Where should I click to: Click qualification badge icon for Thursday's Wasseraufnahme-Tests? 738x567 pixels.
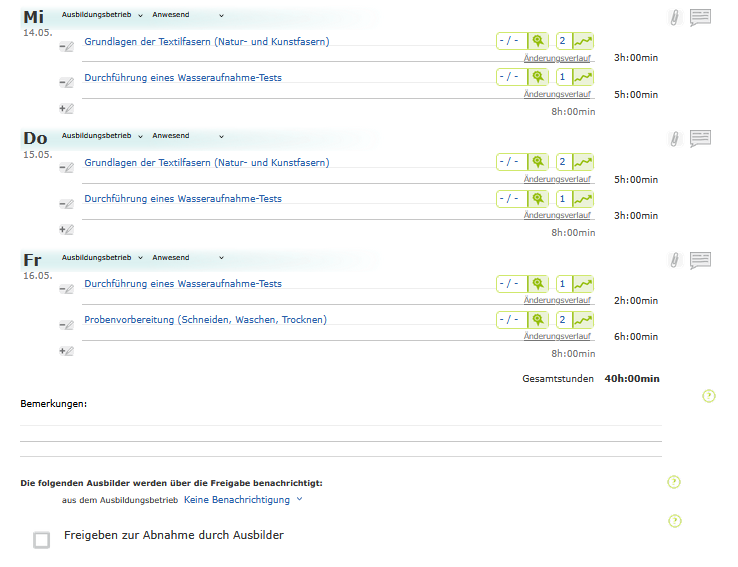538,199
